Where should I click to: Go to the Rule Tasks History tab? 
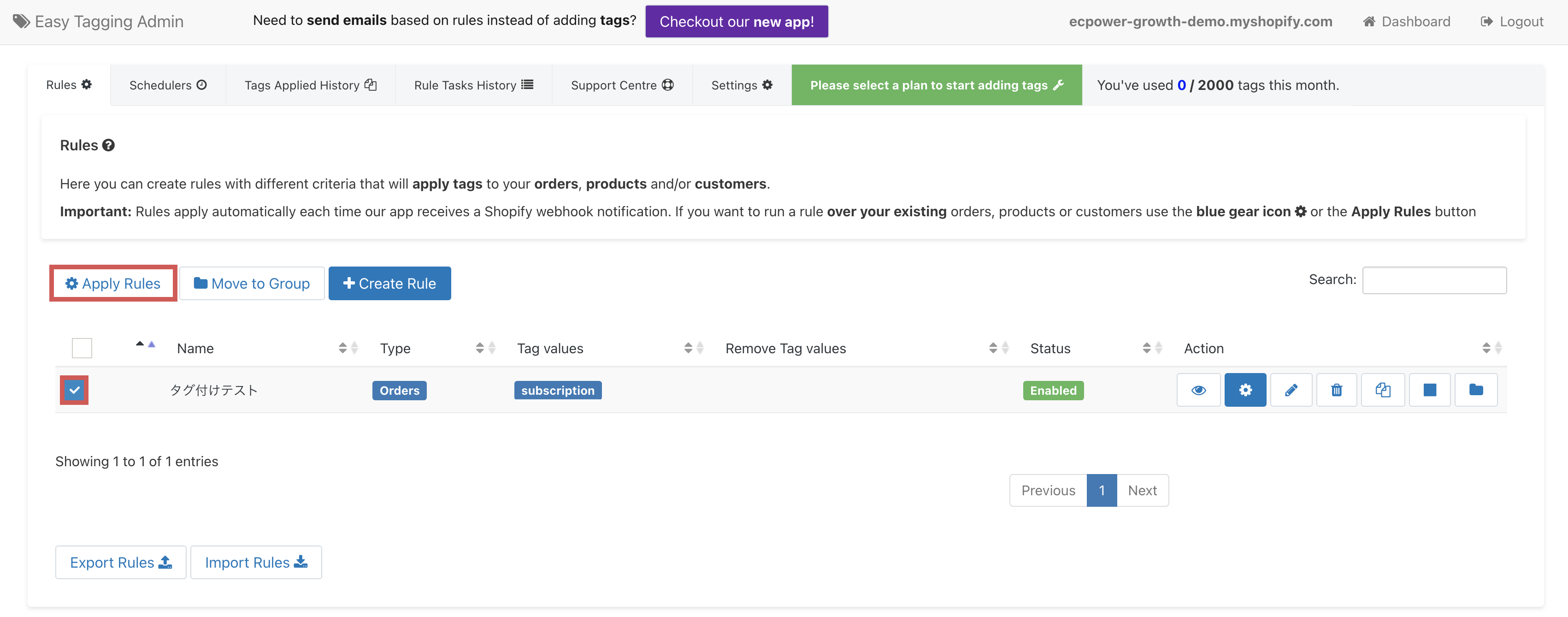(473, 85)
